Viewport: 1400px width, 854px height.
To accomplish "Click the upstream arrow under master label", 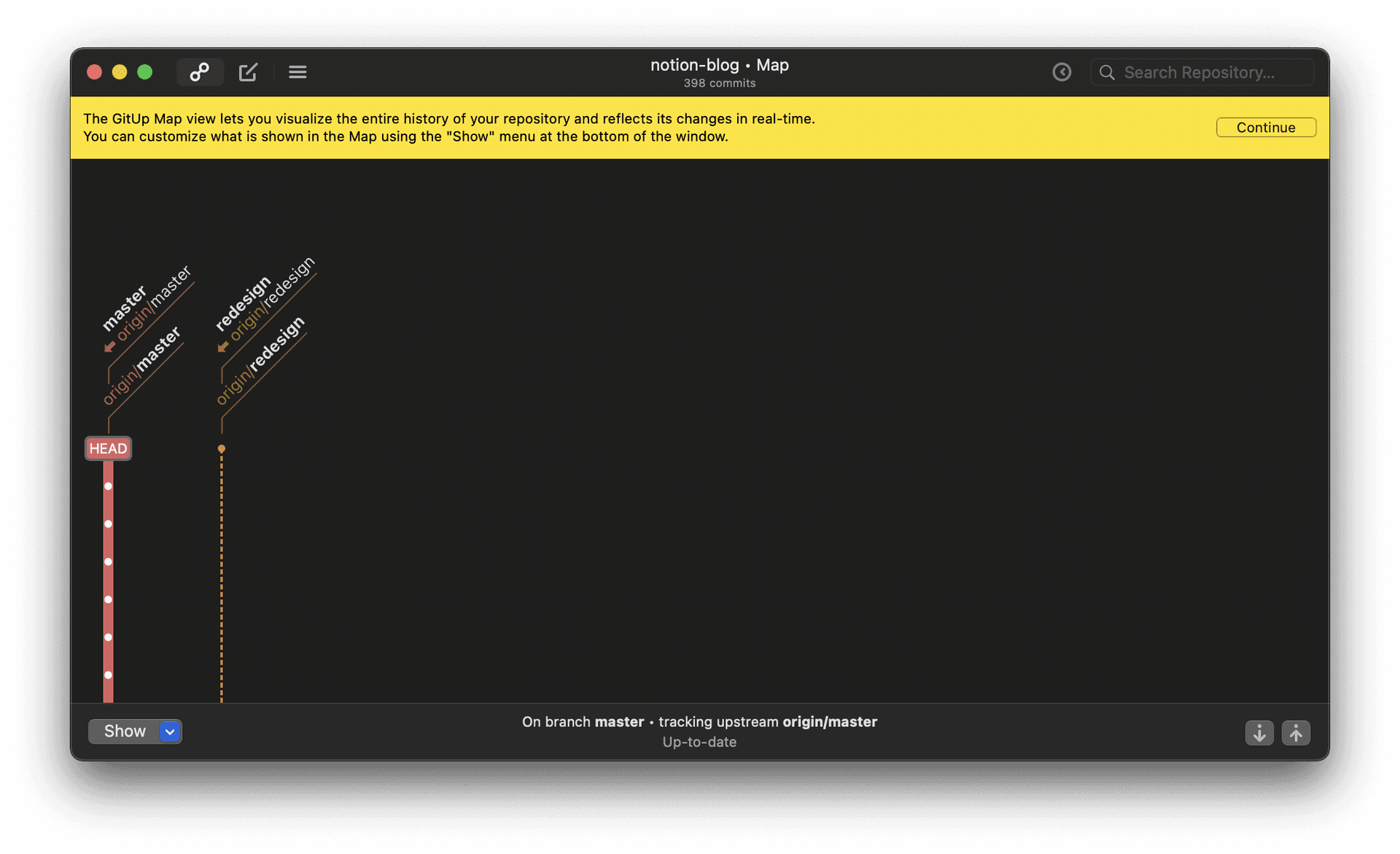I will point(109,346).
